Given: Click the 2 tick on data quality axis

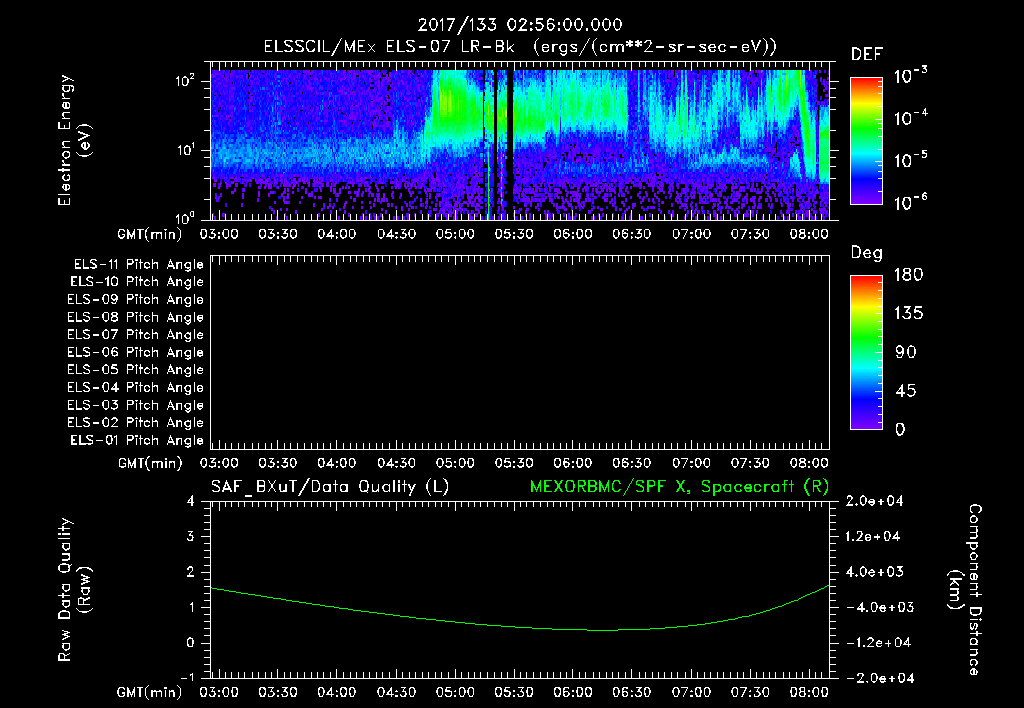Looking at the screenshot, I should click(x=190, y=572).
